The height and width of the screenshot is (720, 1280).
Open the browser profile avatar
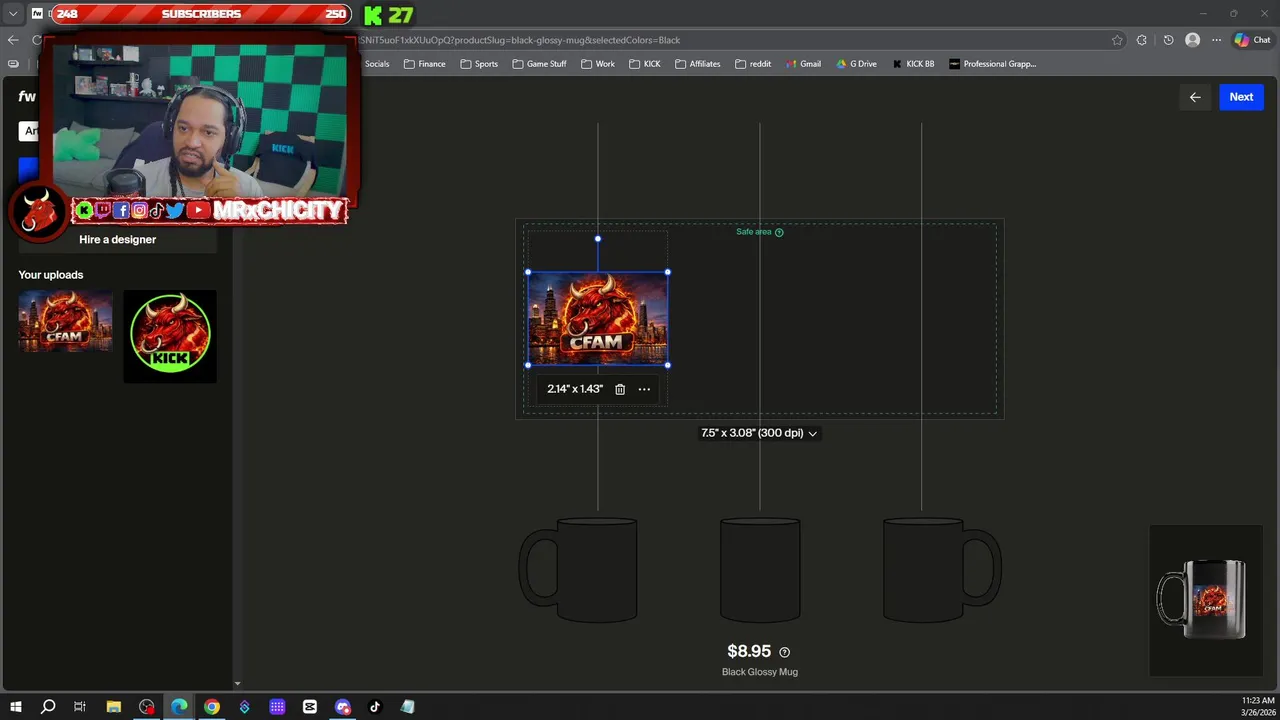(x=1192, y=40)
